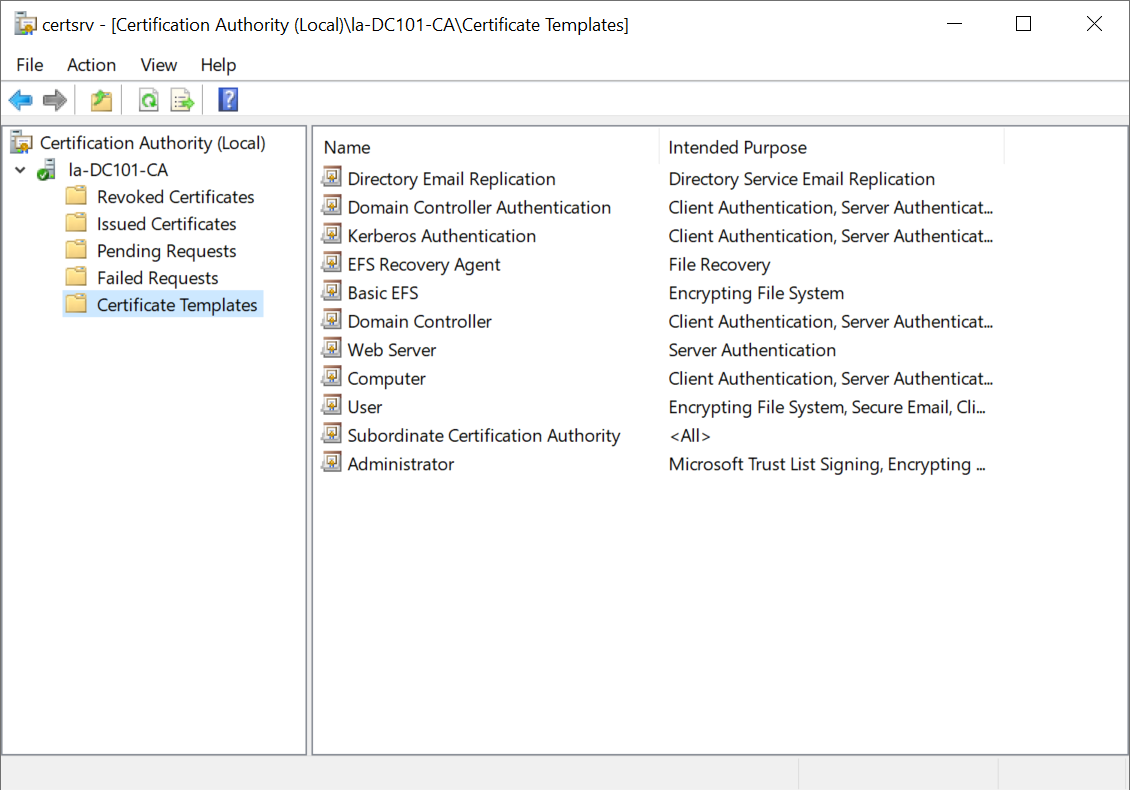Click the Revoked Certificates folder icon

pos(76,197)
